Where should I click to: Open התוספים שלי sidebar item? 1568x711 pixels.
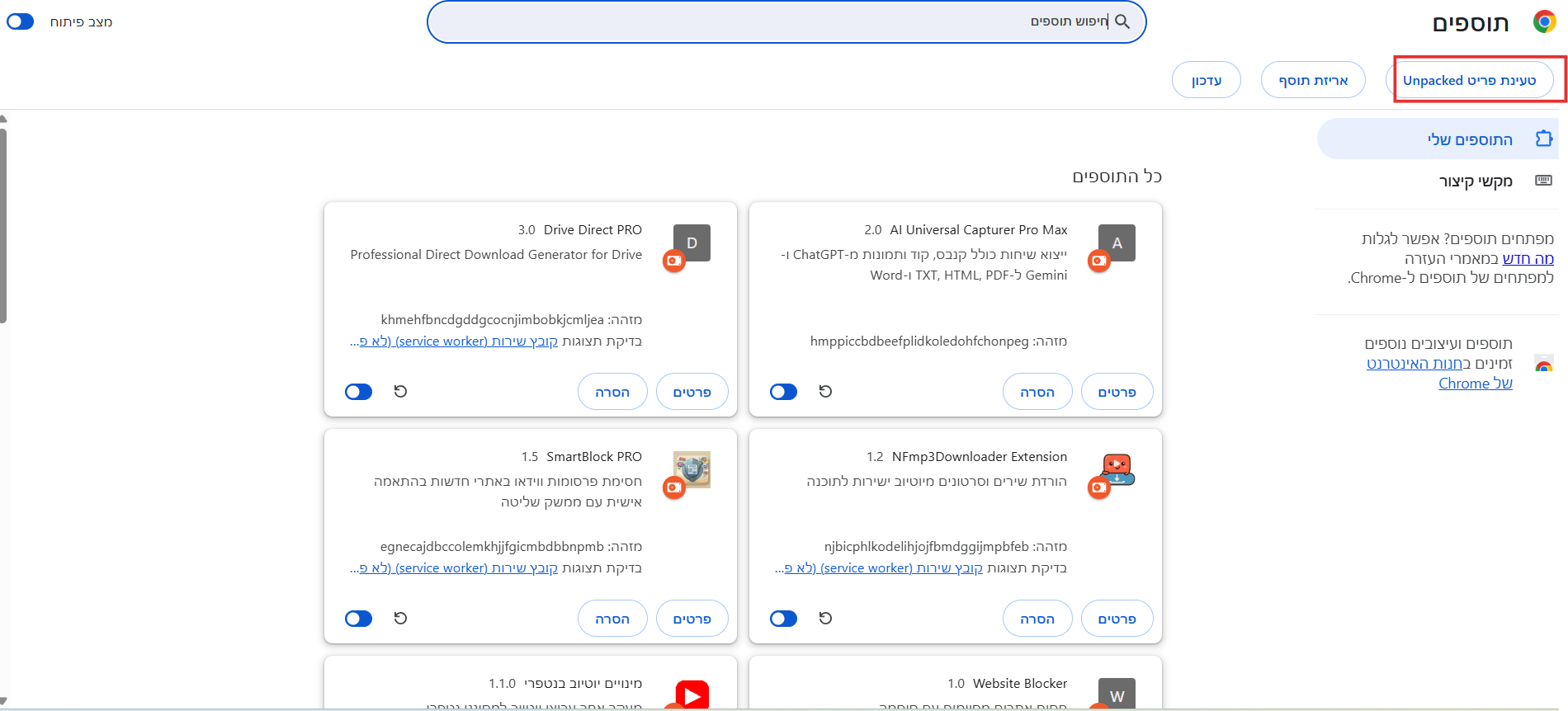(1438, 139)
